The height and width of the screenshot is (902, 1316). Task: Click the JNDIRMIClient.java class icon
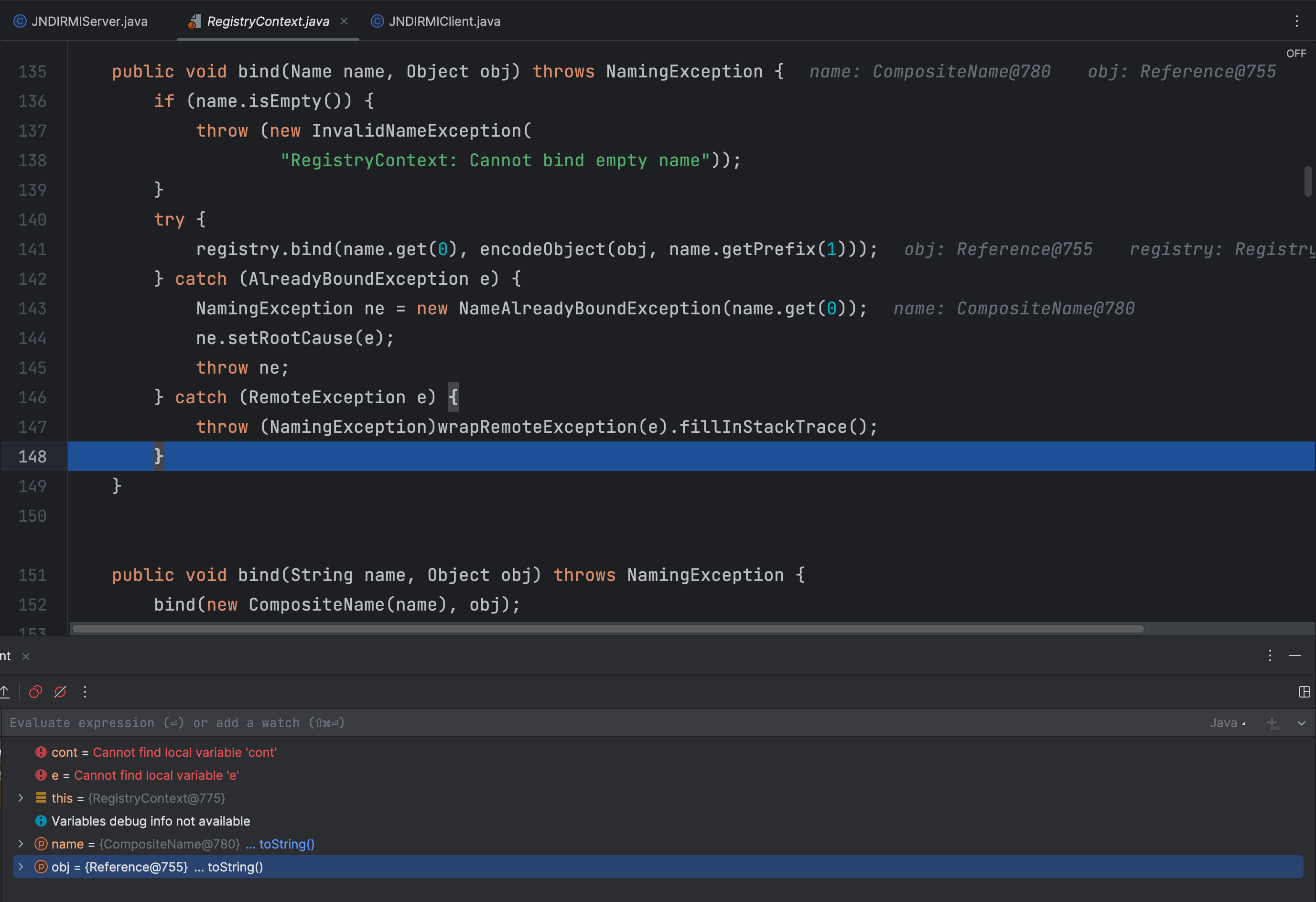point(377,21)
